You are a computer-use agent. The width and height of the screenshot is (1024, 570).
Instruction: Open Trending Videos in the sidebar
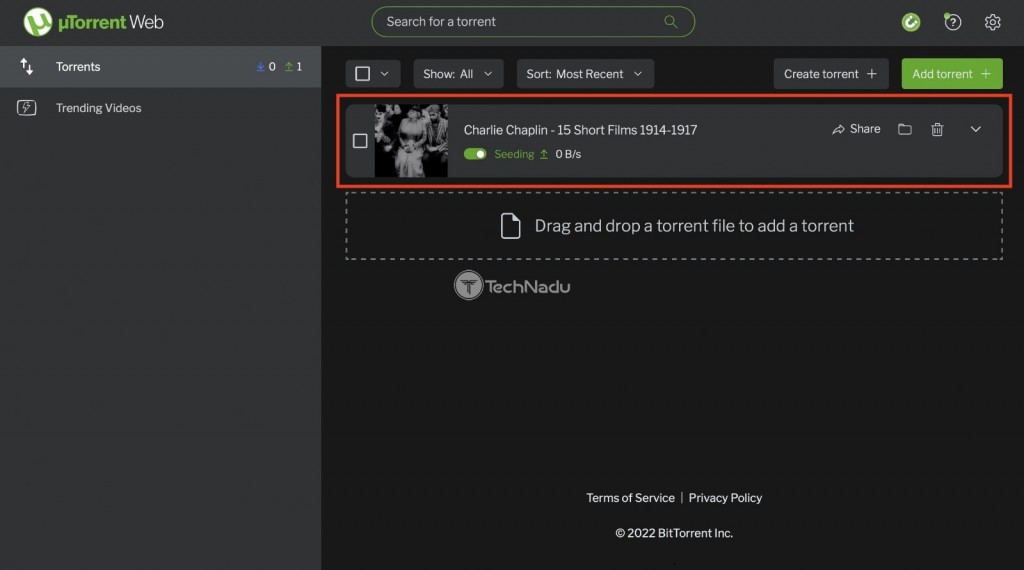coord(161,108)
